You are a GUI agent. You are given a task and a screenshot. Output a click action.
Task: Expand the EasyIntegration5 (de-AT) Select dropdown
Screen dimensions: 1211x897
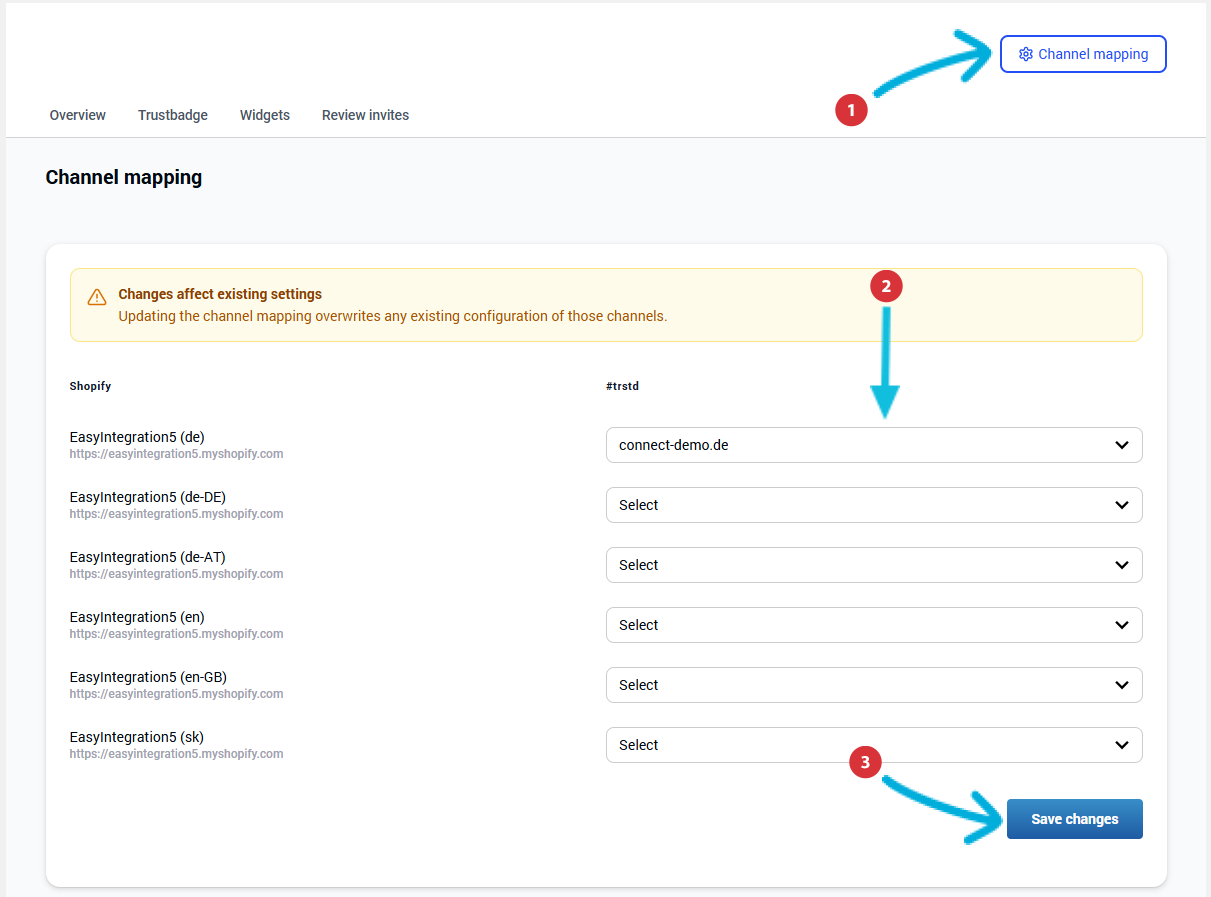pyautogui.click(x=873, y=565)
